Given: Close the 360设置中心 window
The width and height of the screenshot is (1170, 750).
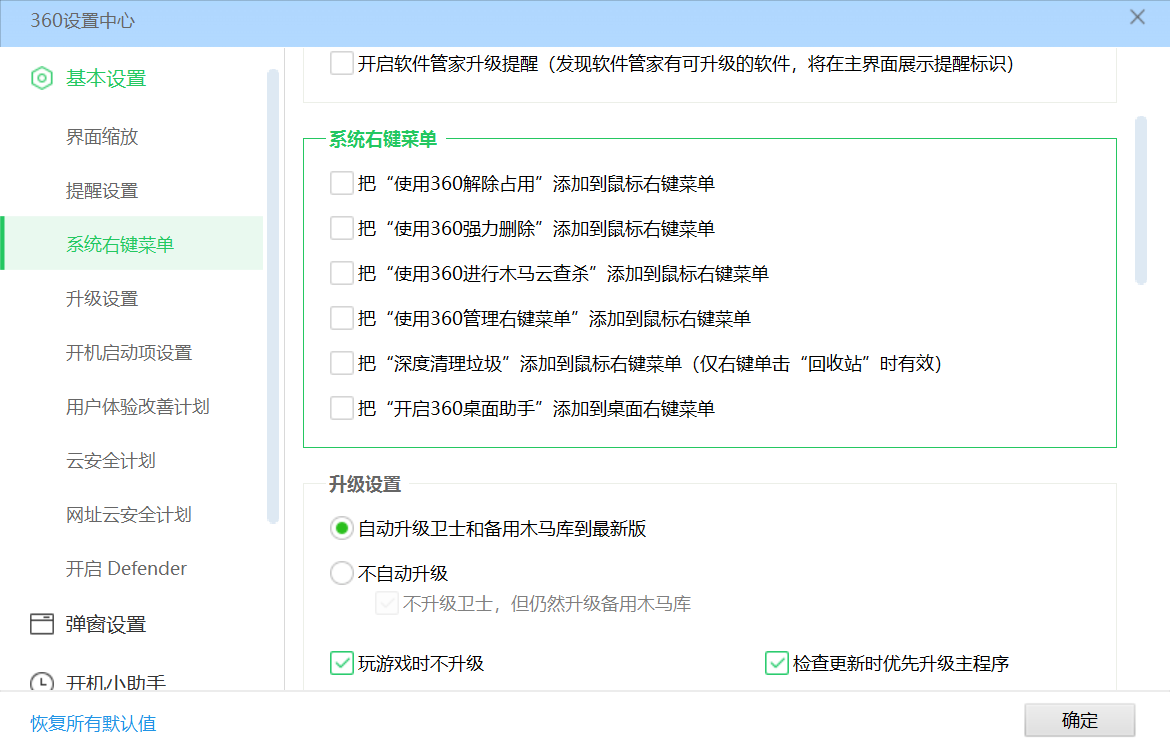Looking at the screenshot, I should (1137, 17).
